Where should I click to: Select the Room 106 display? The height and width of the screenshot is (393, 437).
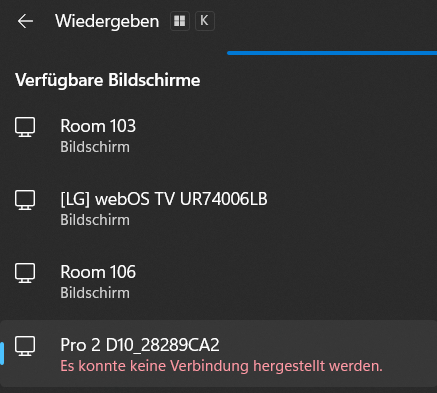(218, 283)
